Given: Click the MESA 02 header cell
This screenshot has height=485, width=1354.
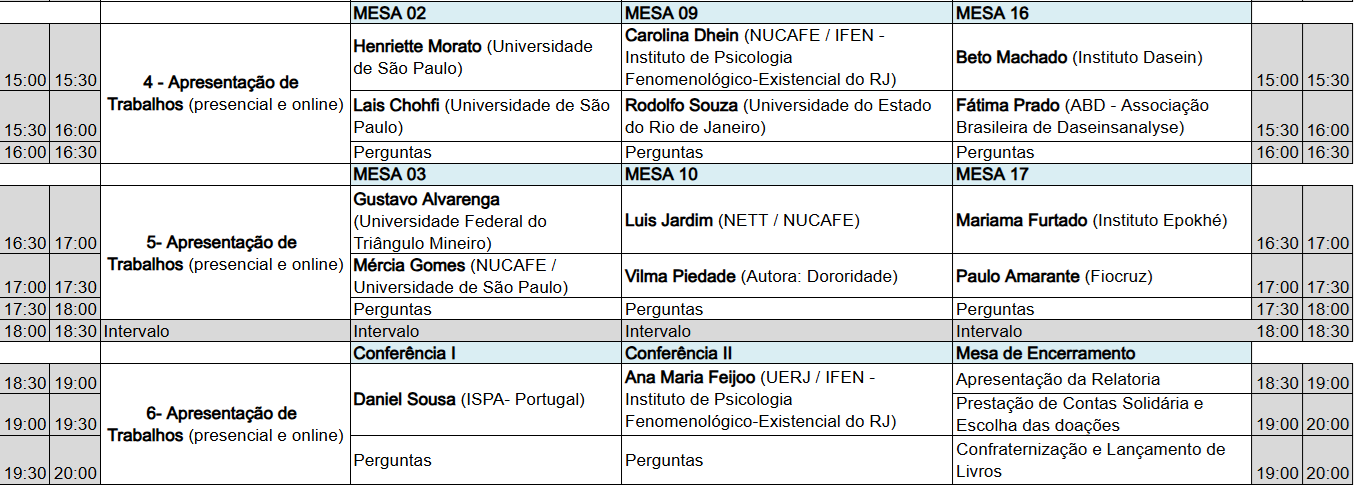Looking at the screenshot, I should pos(485,13).
